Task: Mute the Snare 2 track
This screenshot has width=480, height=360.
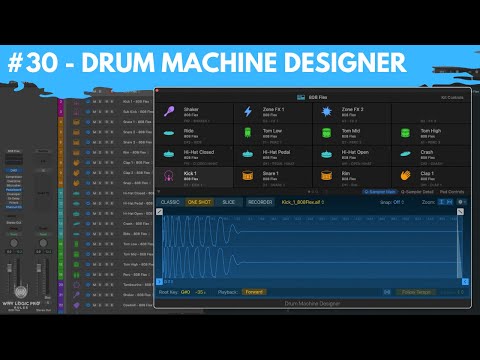Action: 95,132
